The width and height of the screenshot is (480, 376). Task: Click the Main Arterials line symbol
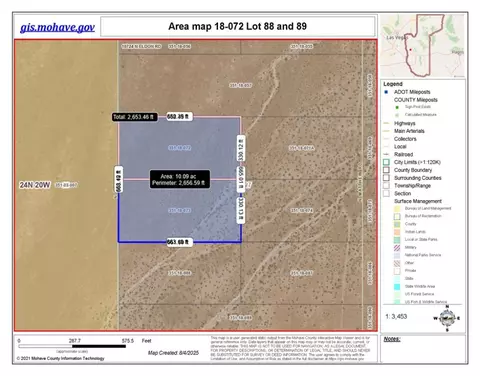coord(387,131)
